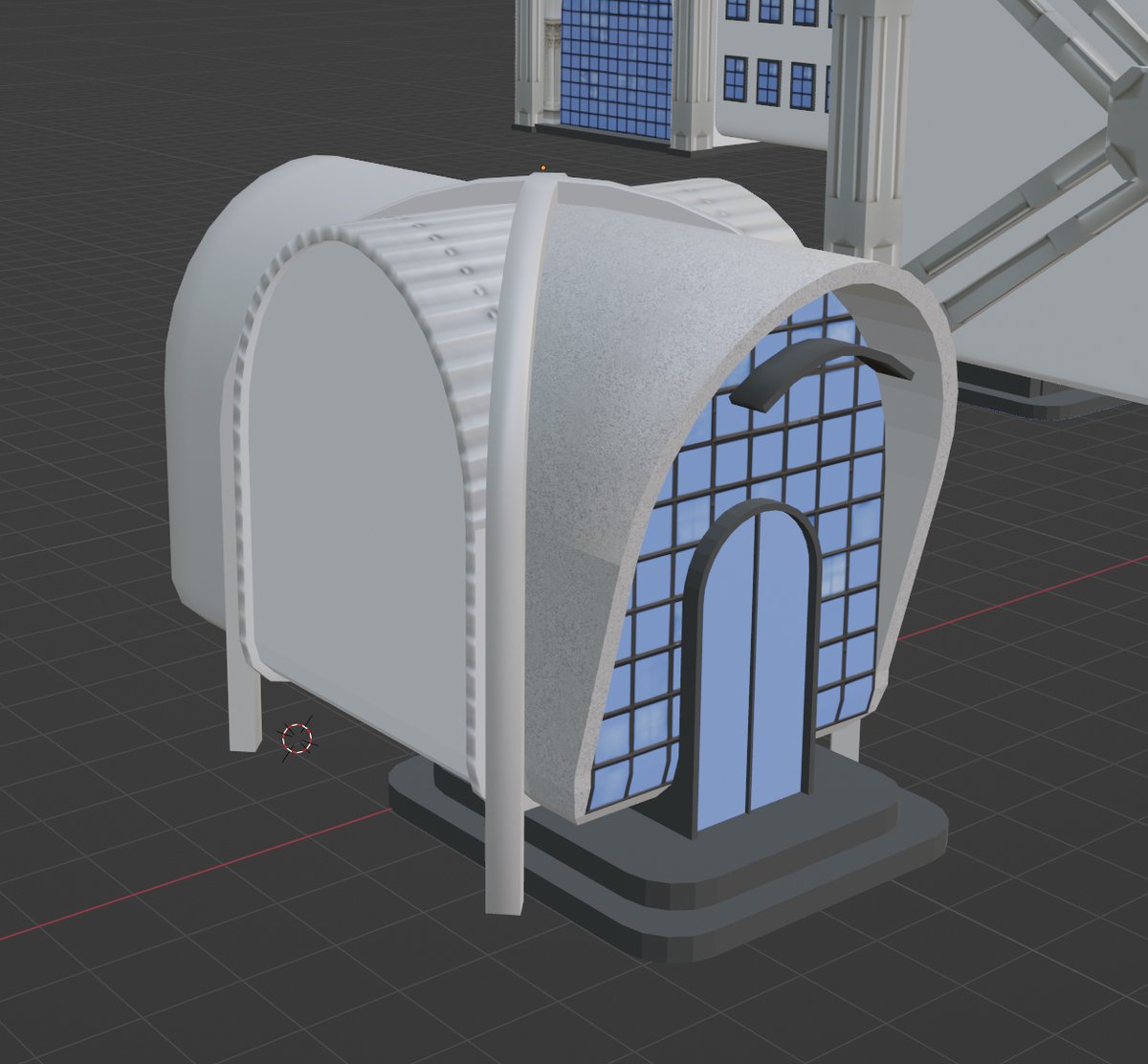1148x1064 pixels.
Task: Select the dark curved awning above door
Action: [821, 374]
